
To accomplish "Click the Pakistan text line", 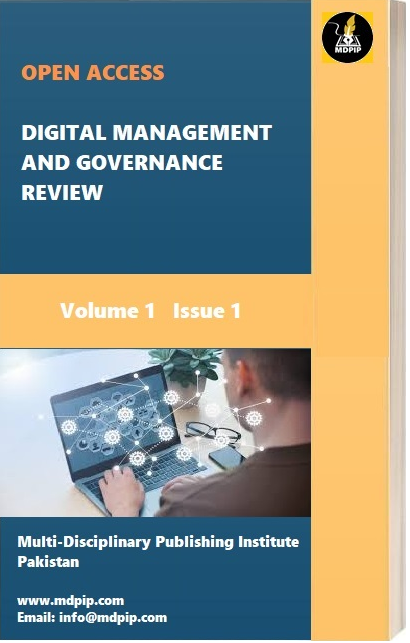I will click(x=48, y=561).
